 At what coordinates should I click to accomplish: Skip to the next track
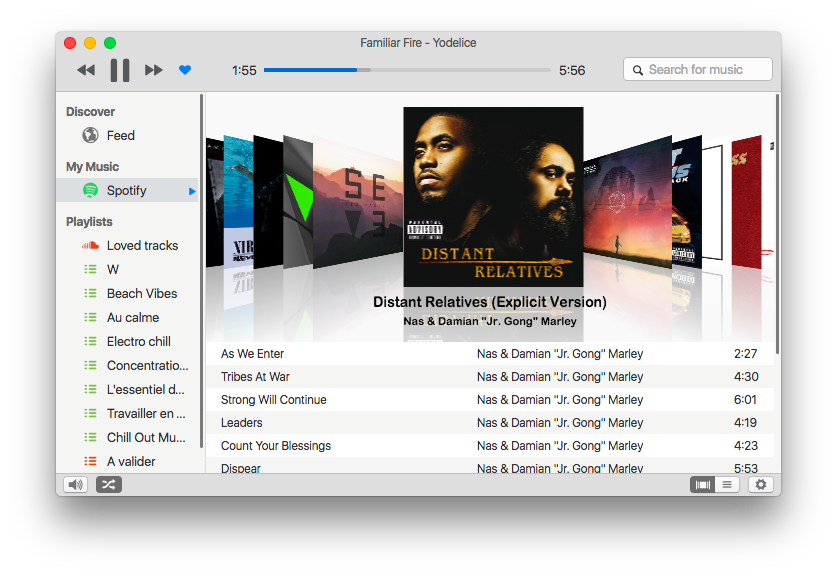point(154,70)
